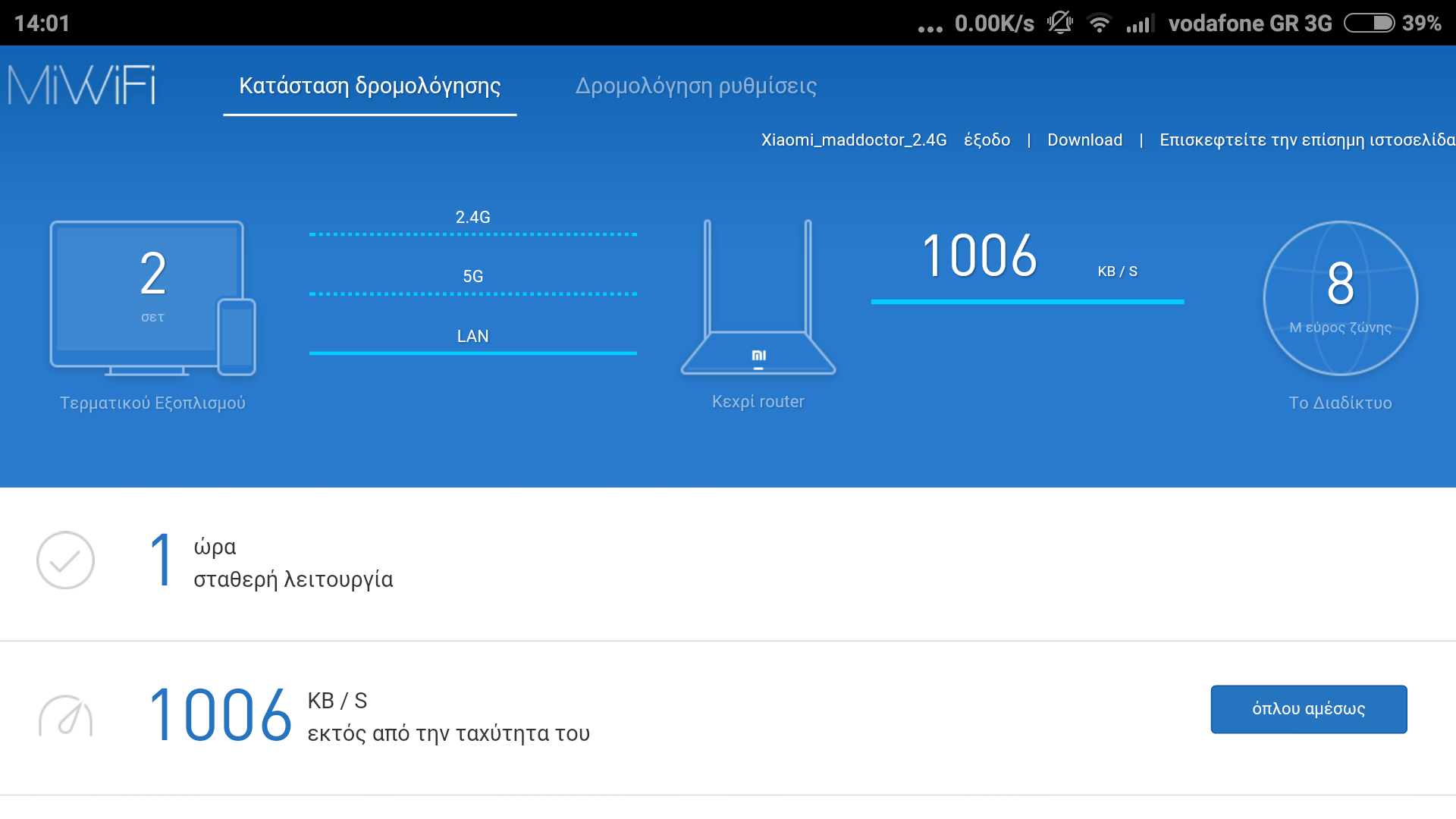Open the Επισκεφτείτε την επίσημη ιστοσελίδα link
Image resolution: width=1456 pixels, height=819 pixels.
(x=1307, y=140)
